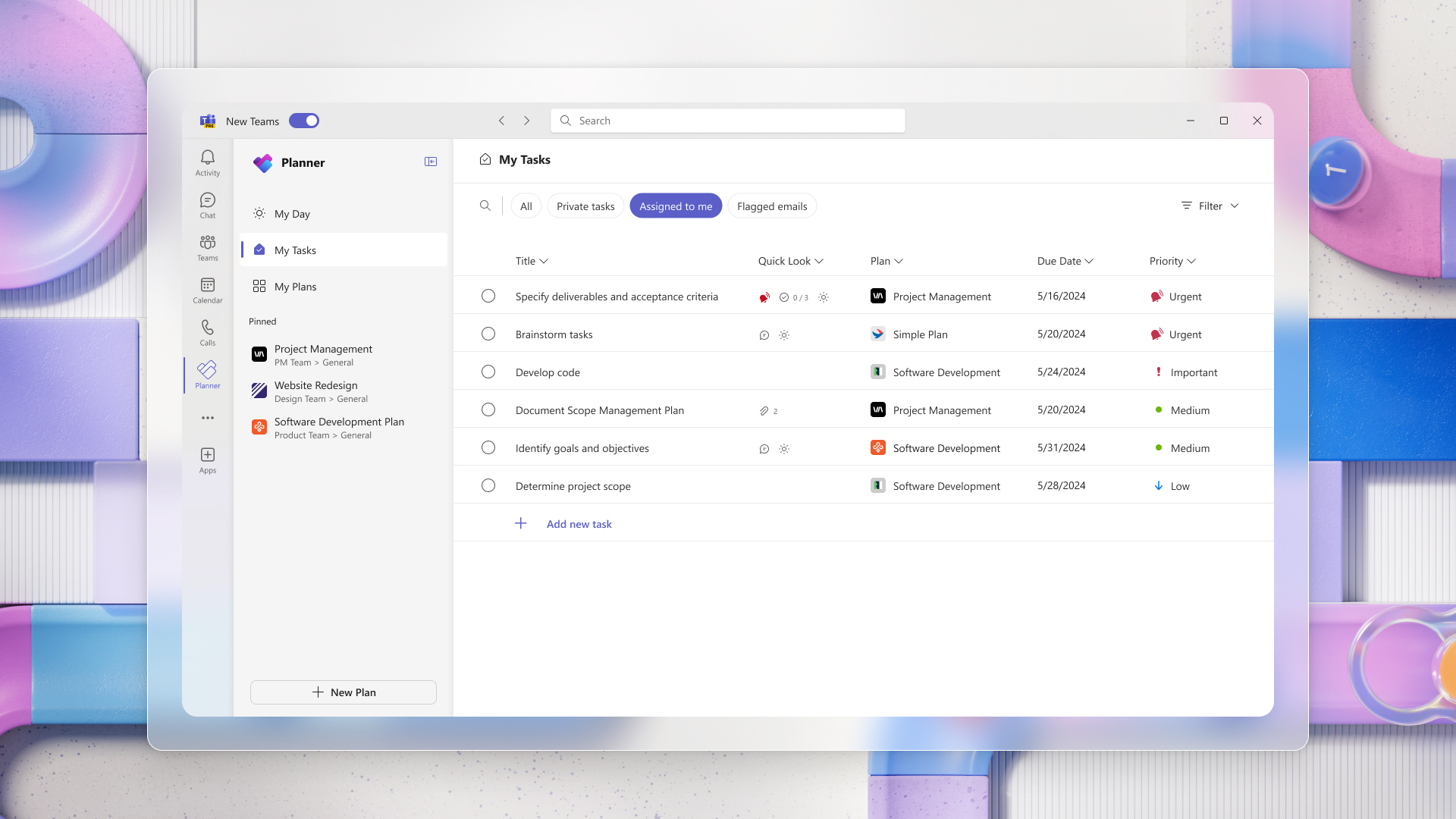The width and height of the screenshot is (1456, 819).
Task: Open the Activity view in the left rail
Action: (207, 162)
